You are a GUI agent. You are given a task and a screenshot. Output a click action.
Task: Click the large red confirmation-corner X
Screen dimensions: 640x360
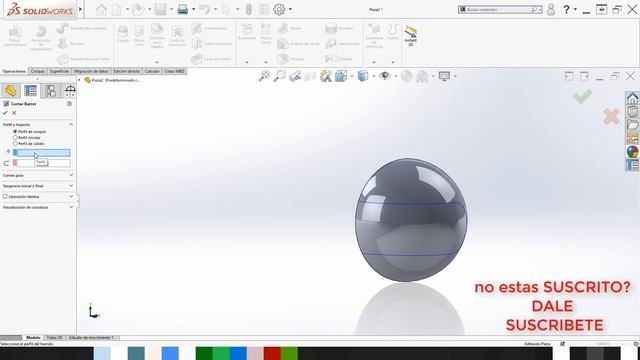pyautogui.click(x=611, y=117)
